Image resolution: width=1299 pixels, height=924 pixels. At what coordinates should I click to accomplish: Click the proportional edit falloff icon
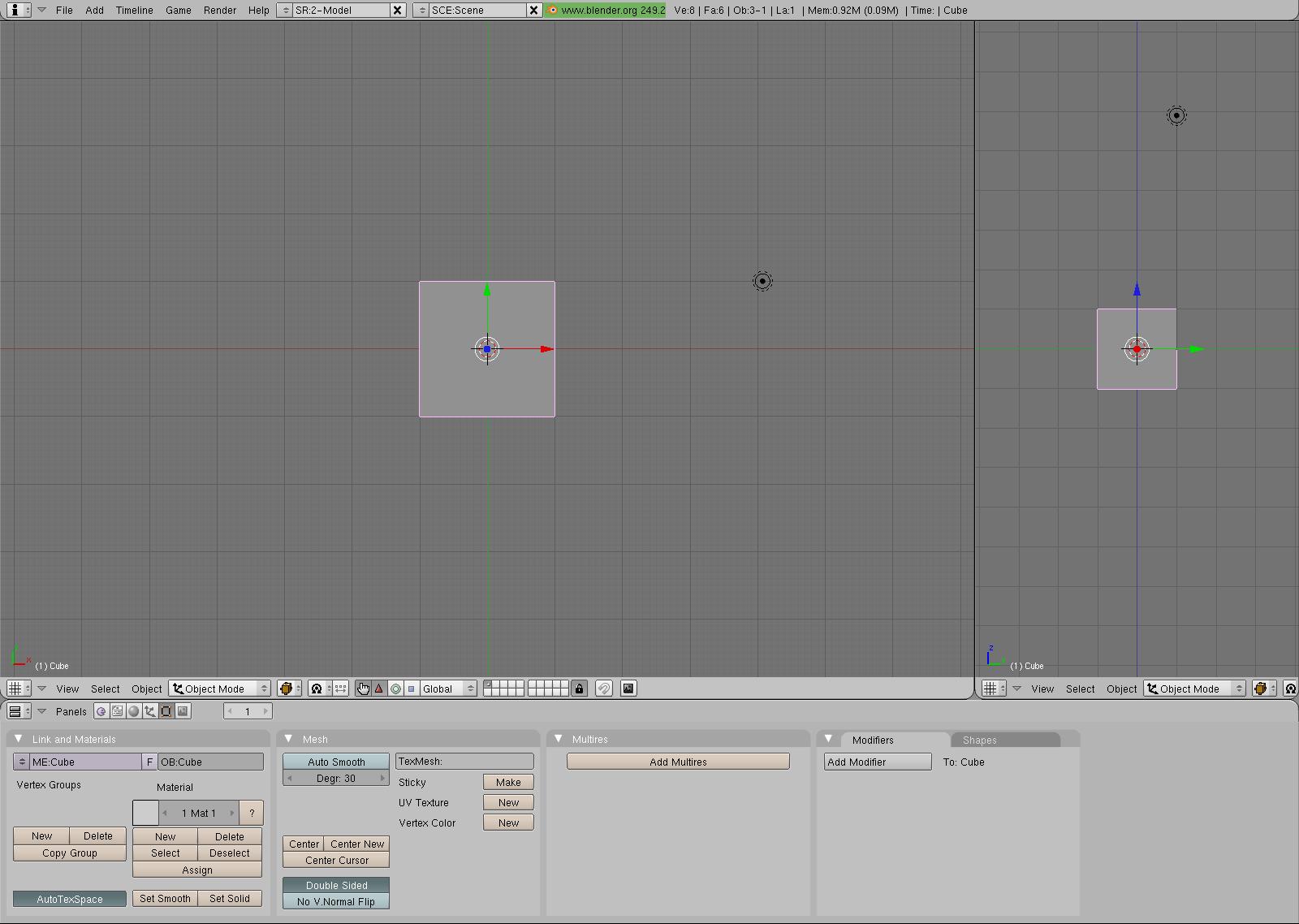pyautogui.click(x=341, y=689)
